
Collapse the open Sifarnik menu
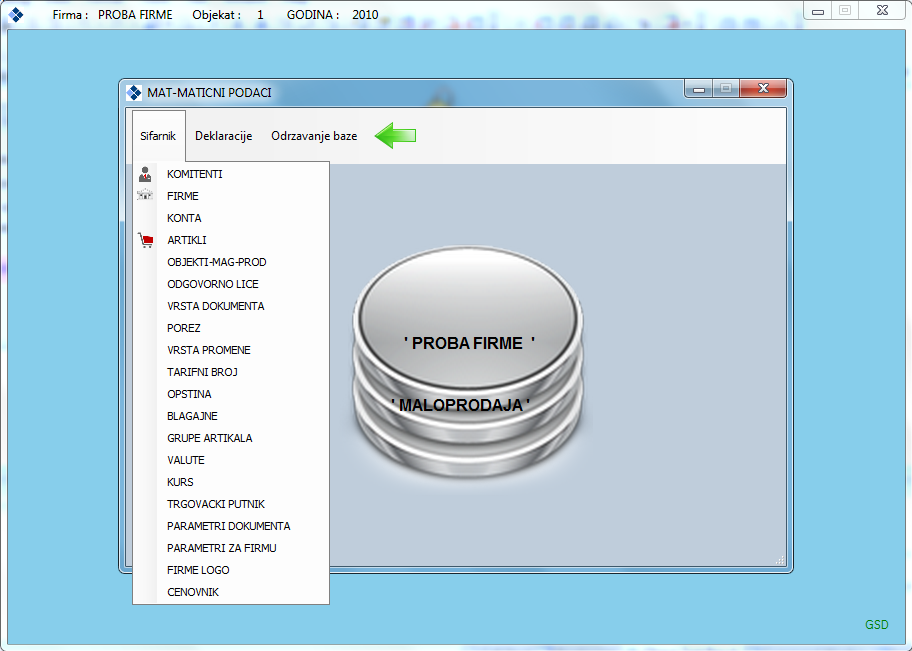pos(158,136)
